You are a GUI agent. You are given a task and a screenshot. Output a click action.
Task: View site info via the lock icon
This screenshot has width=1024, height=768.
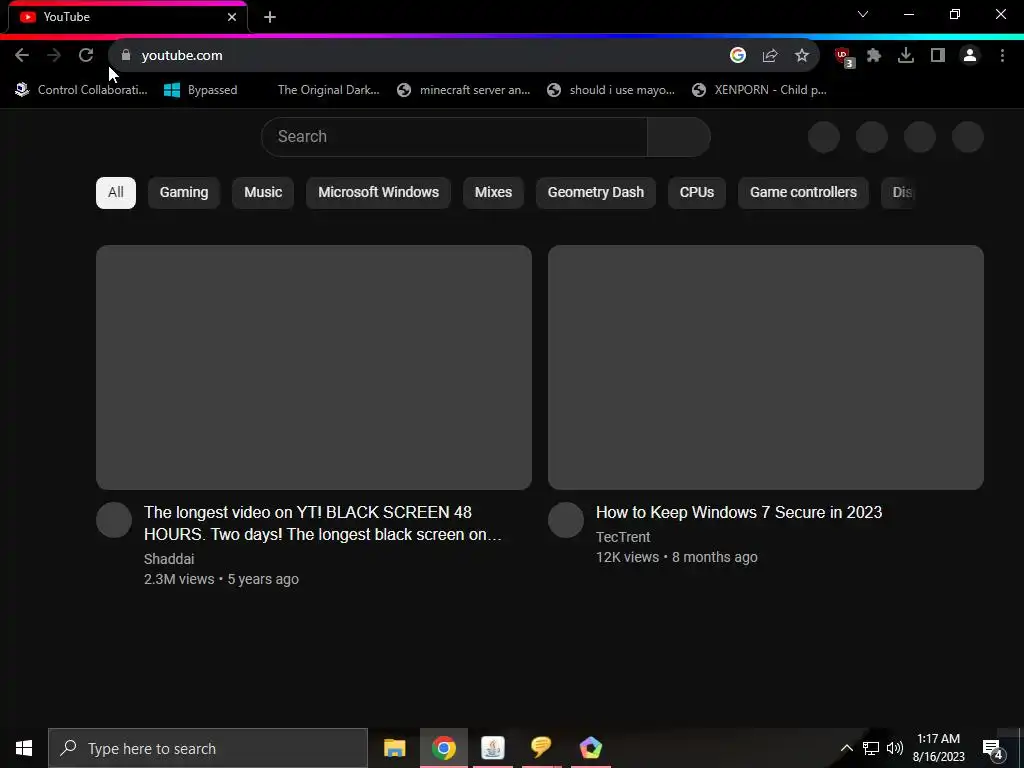tap(126, 56)
